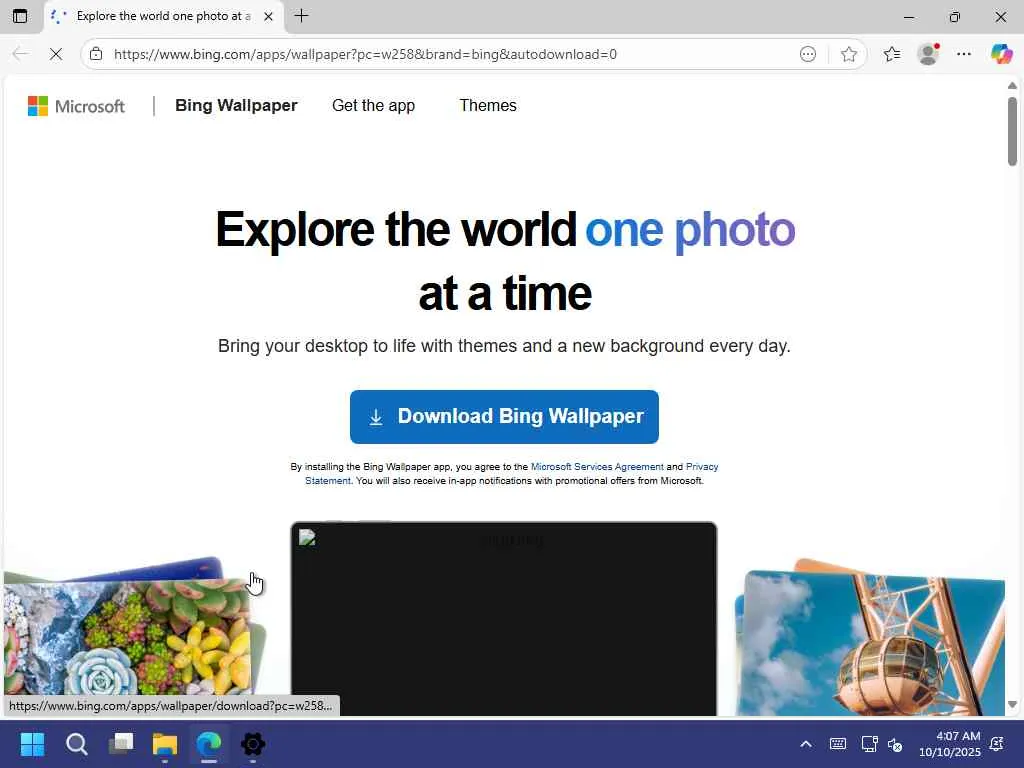This screenshot has height=768, width=1024.
Task: View site information lock icon
Action: 96,54
